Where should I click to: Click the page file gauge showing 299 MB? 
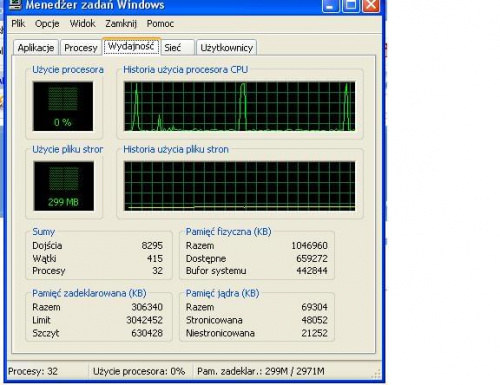(63, 186)
